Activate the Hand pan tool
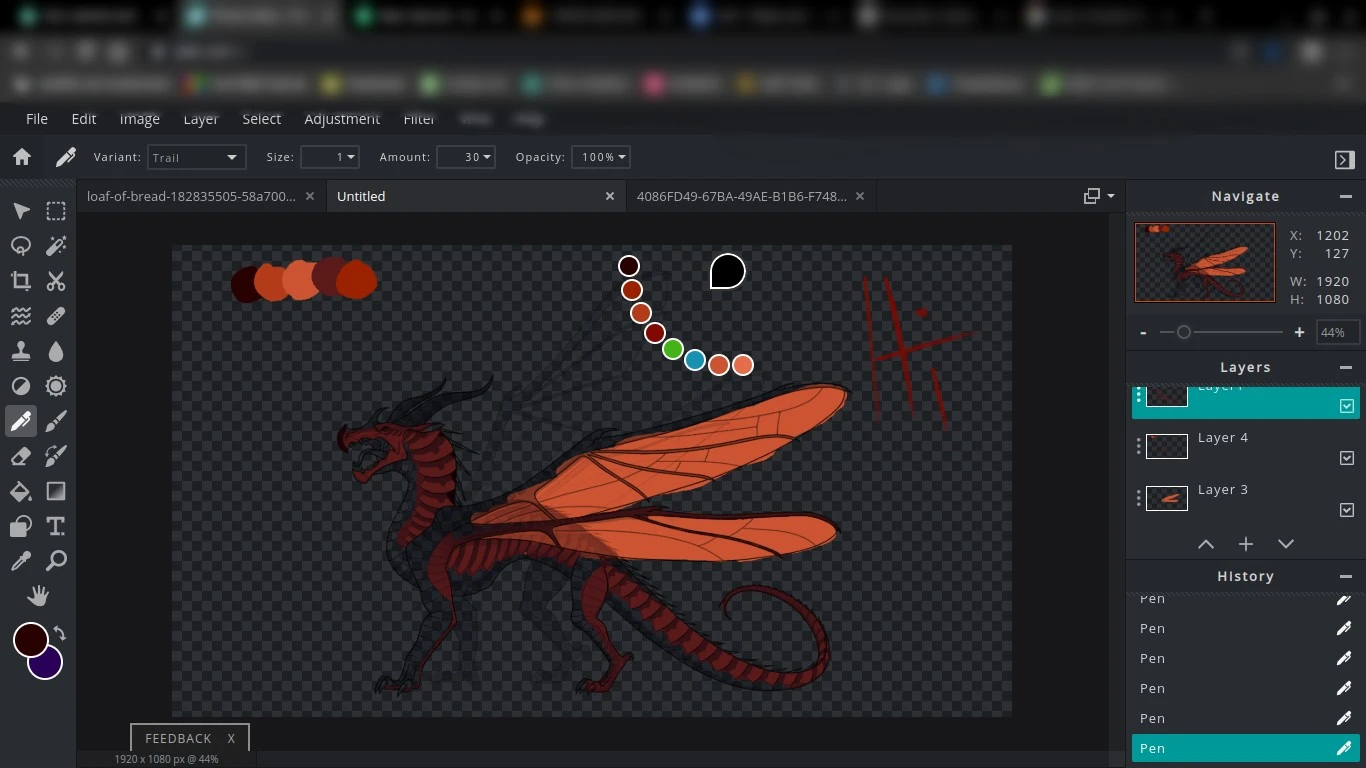This screenshot has height=768, width=1366. coord(38,597)
